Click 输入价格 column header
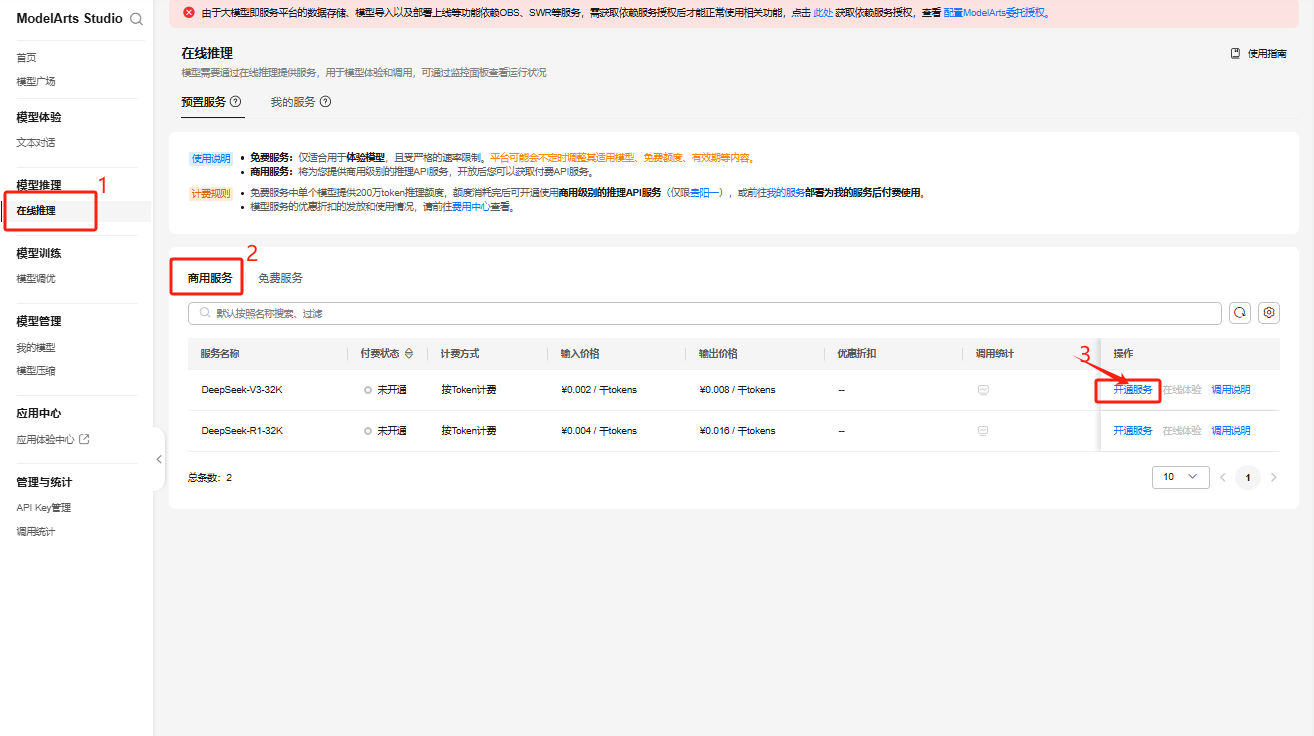 (580, 354)
